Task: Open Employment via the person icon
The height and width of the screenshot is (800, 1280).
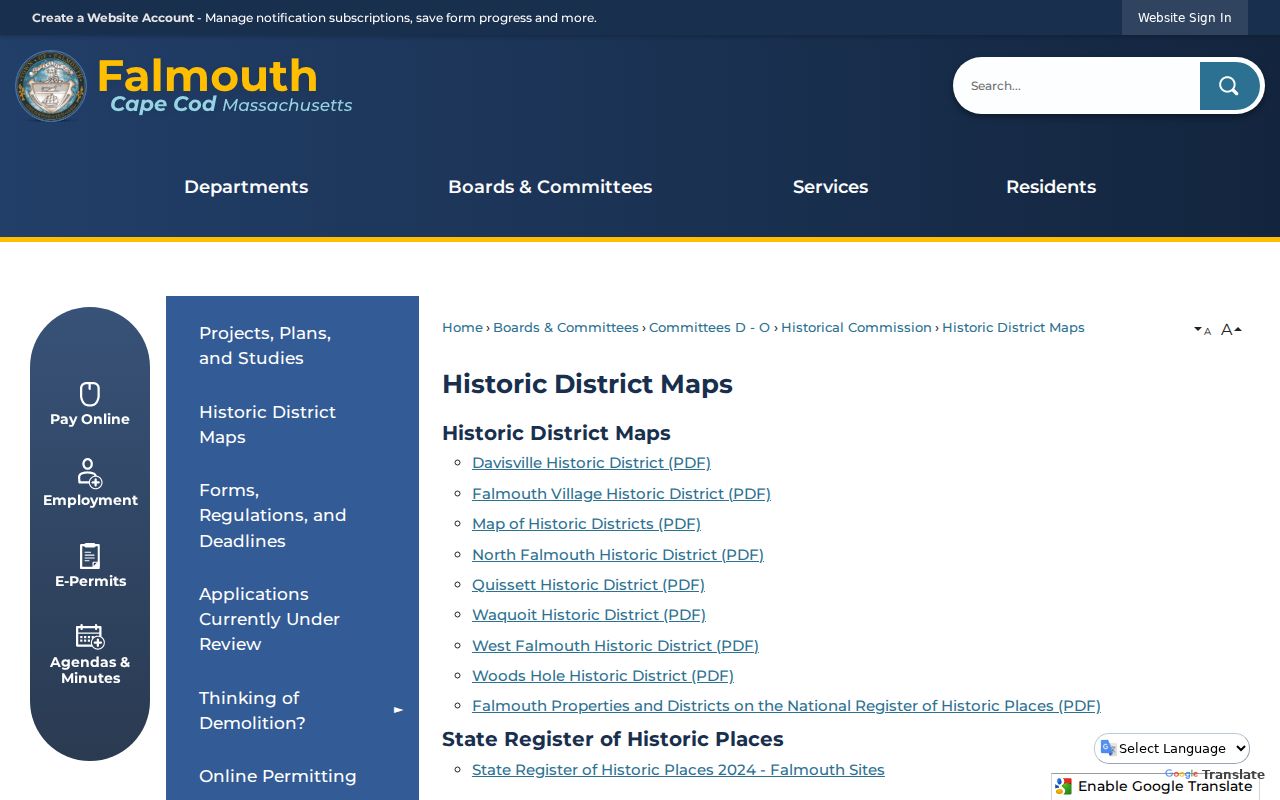Action: [x=90, y=474]
